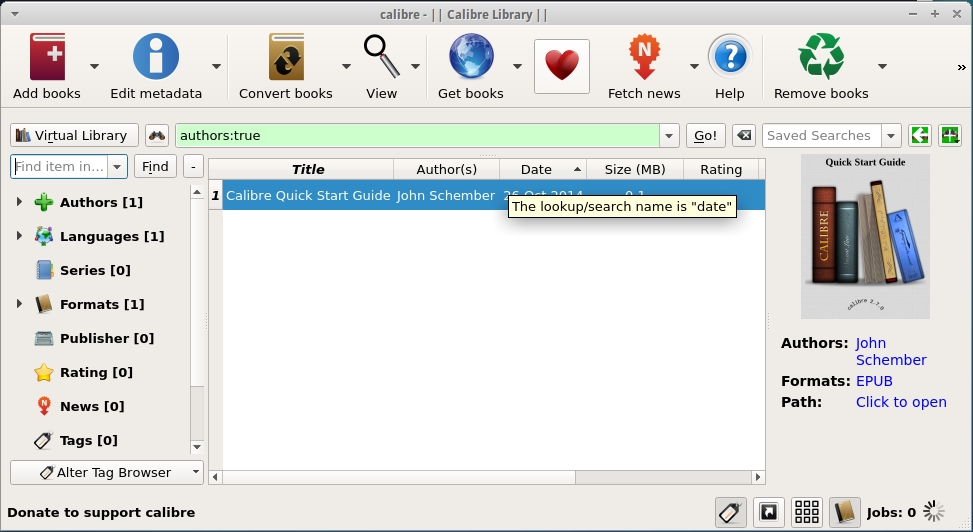Select the Tags category icon

click(43, 440)
